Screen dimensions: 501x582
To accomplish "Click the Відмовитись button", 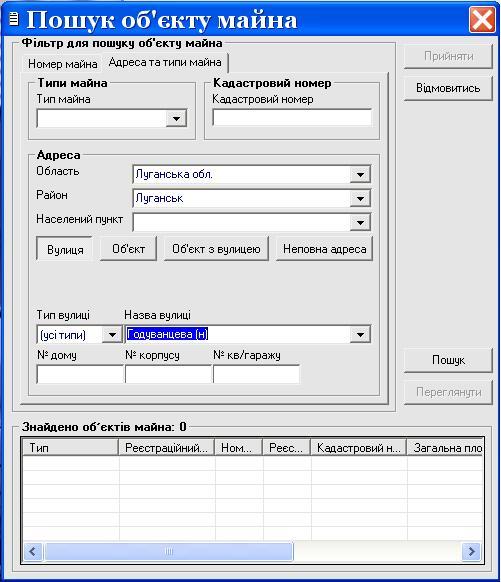I will pos(448,88).
